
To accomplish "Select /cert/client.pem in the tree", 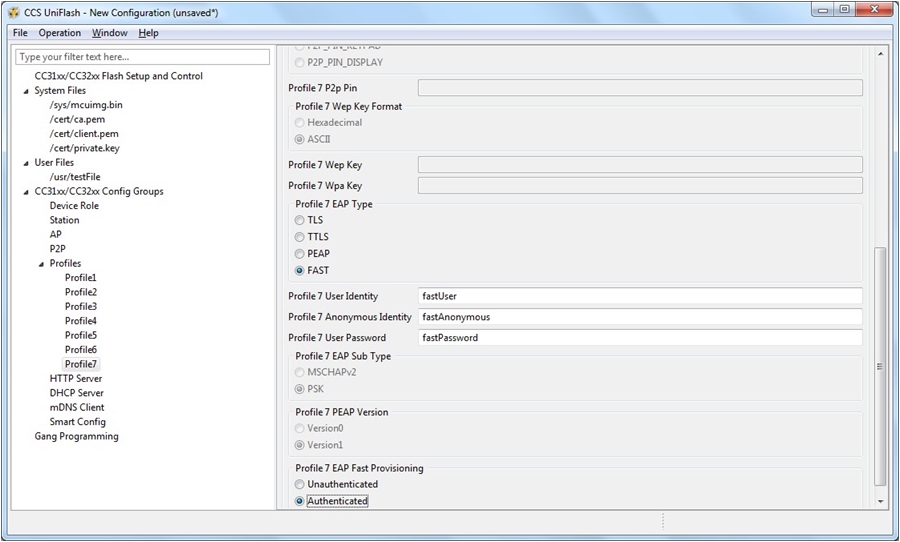I will click(84, 133).
